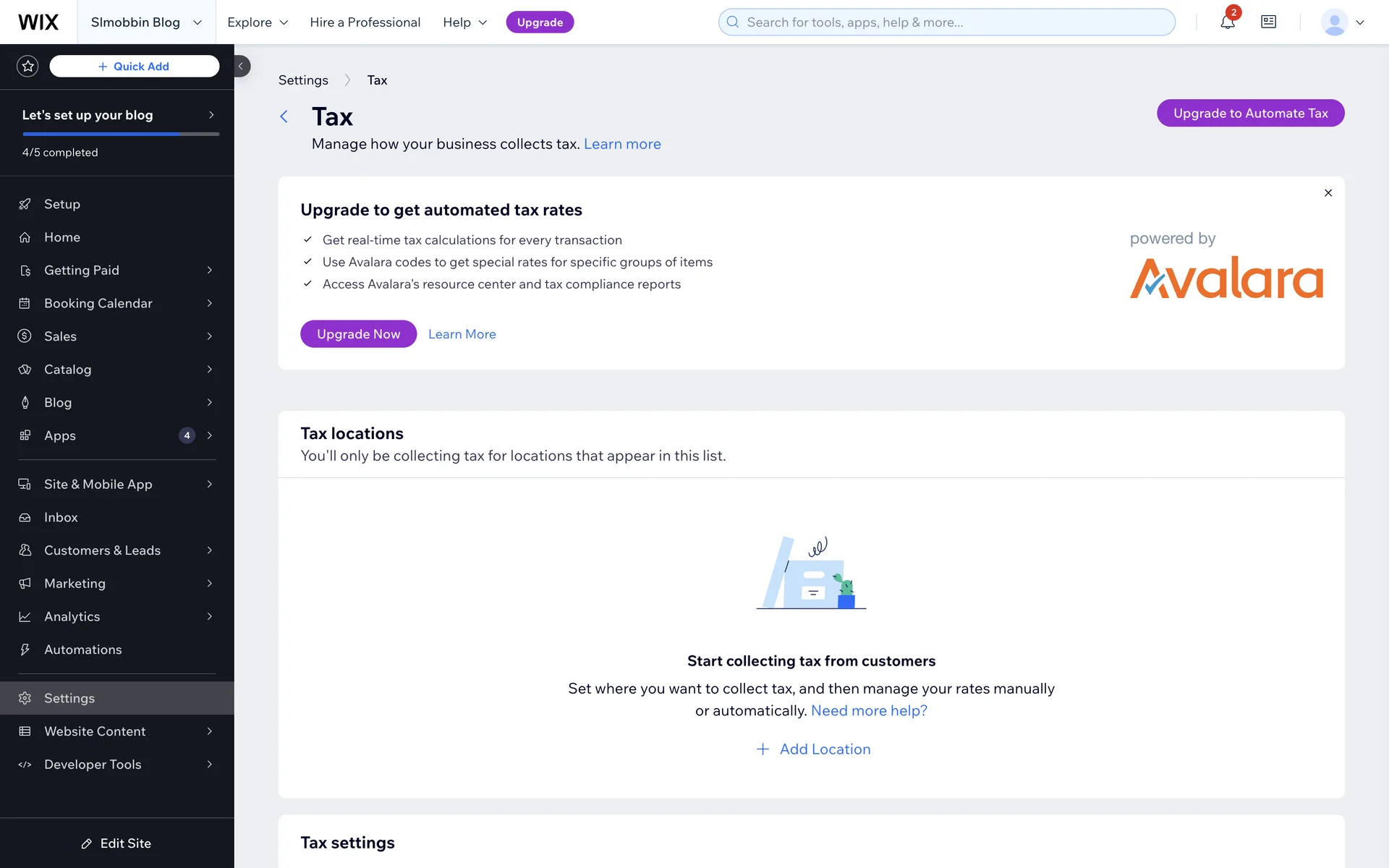The width and height of the screenshot is (1389, 868).
Task: Click Upgrade to Automate Tax button
Action: 1250,114
